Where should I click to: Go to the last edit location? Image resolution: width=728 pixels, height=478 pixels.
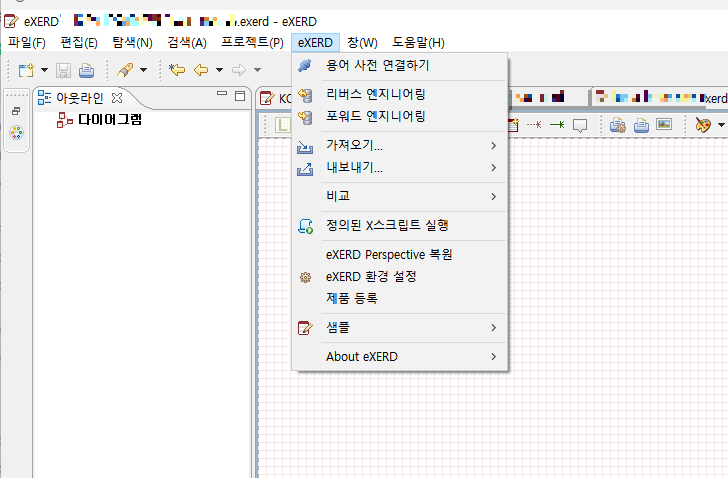177,70
